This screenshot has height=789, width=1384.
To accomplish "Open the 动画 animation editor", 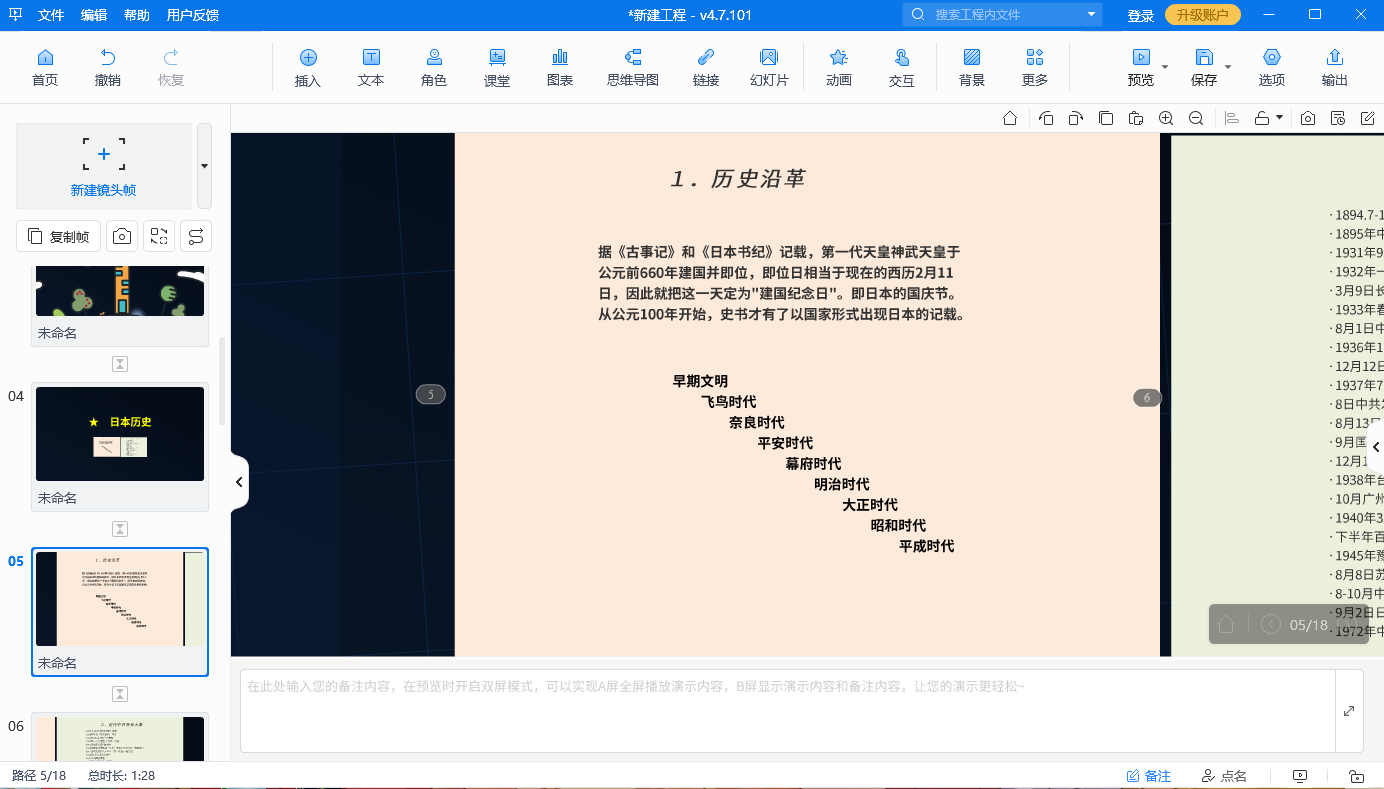I will click(839, 67).
